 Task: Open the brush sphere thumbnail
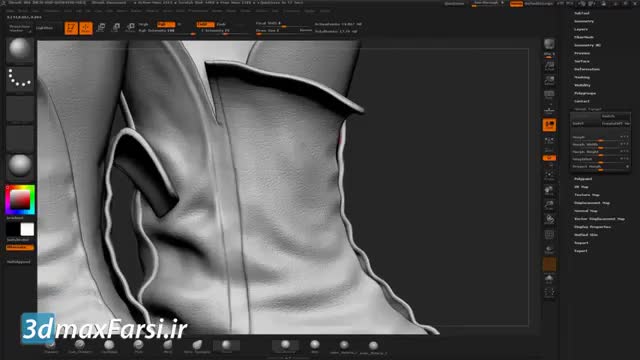point(20,50)
